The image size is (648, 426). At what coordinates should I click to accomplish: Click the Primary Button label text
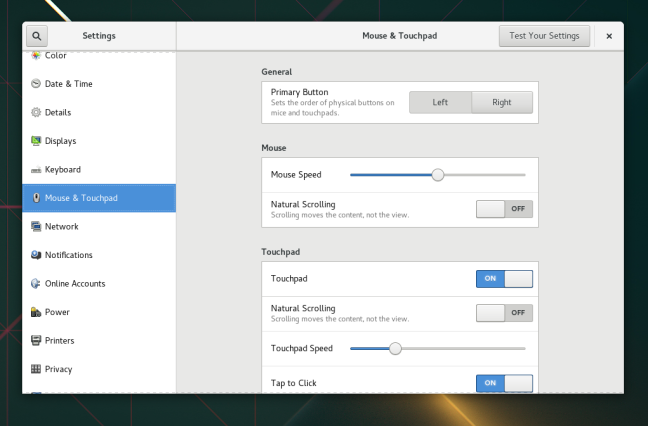[300, 92]
